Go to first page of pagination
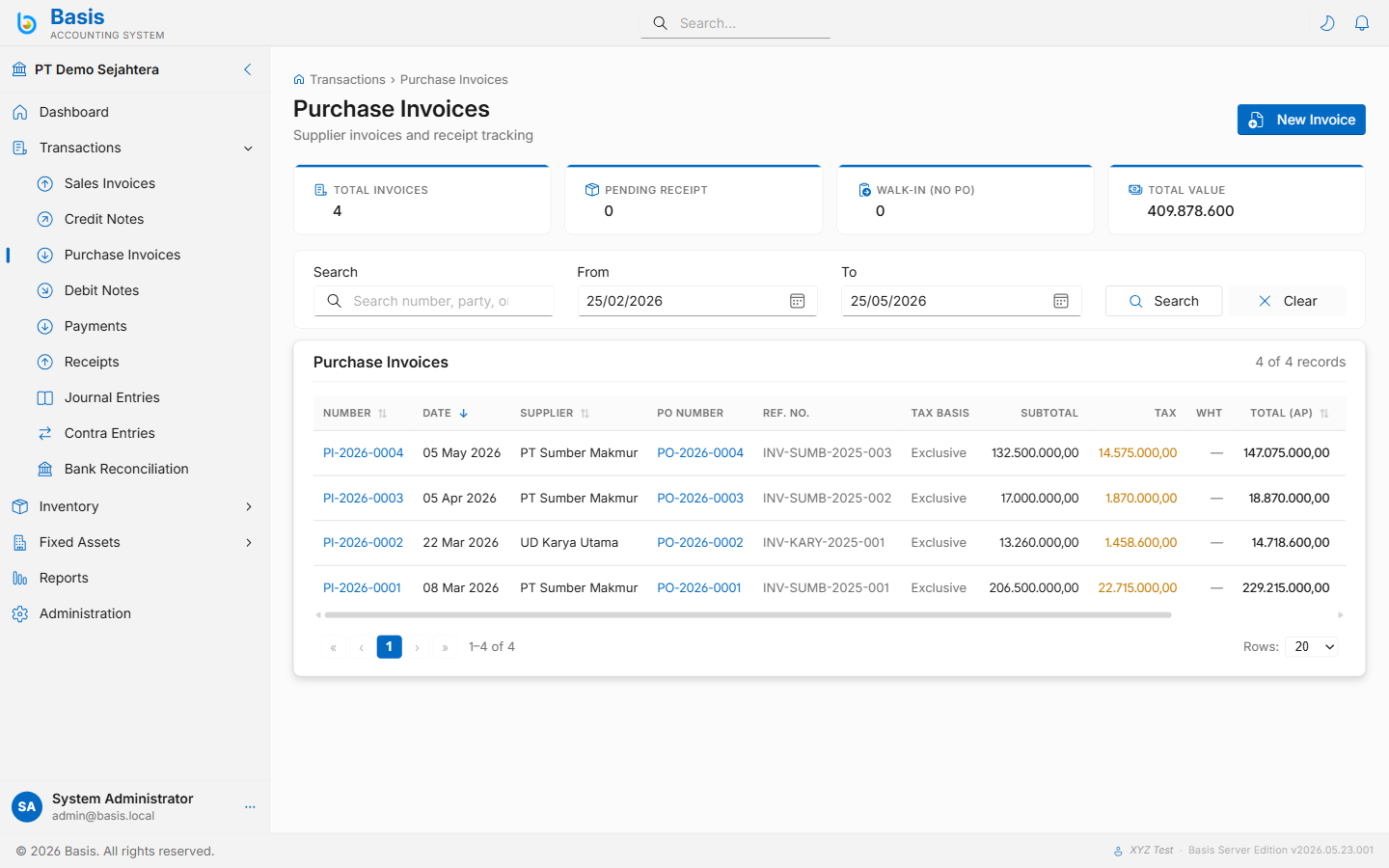This screenshot has height=868, width=1389. click(334, 647)
